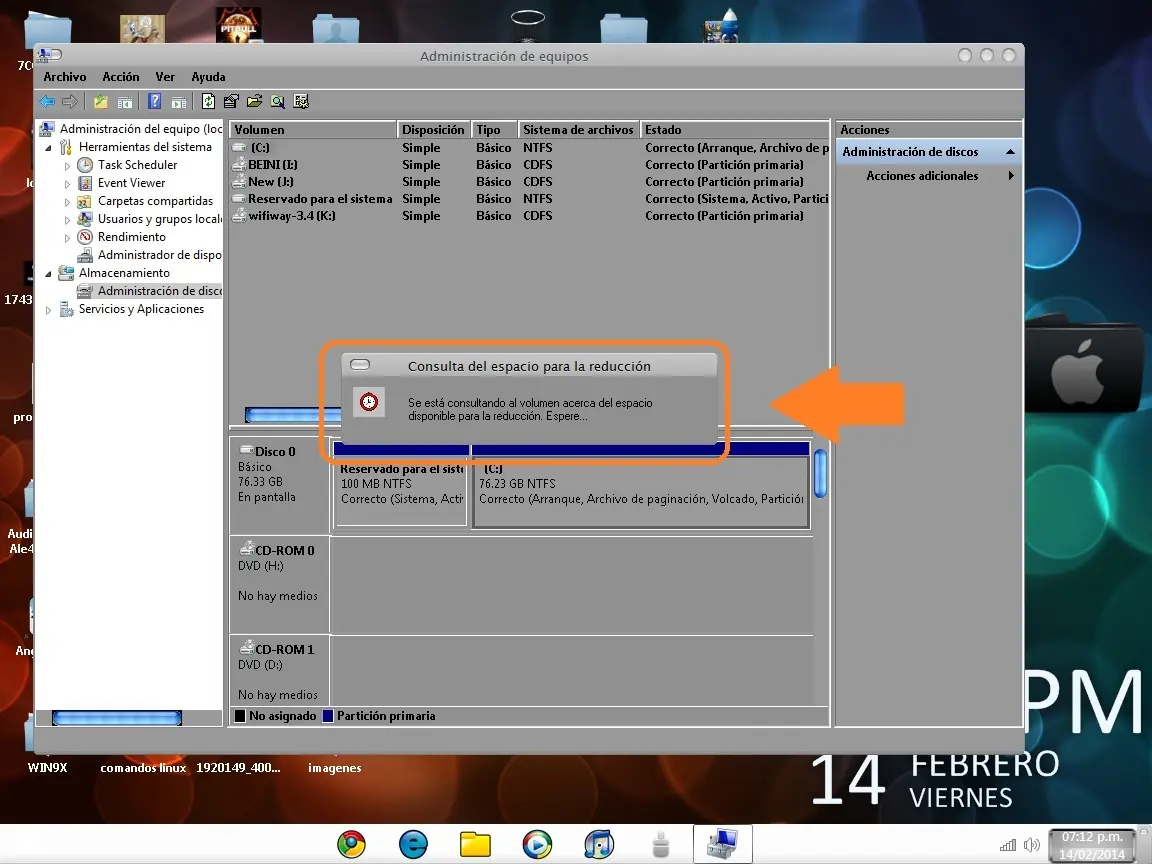Select Event Viewer in the tree

[132, 183]
